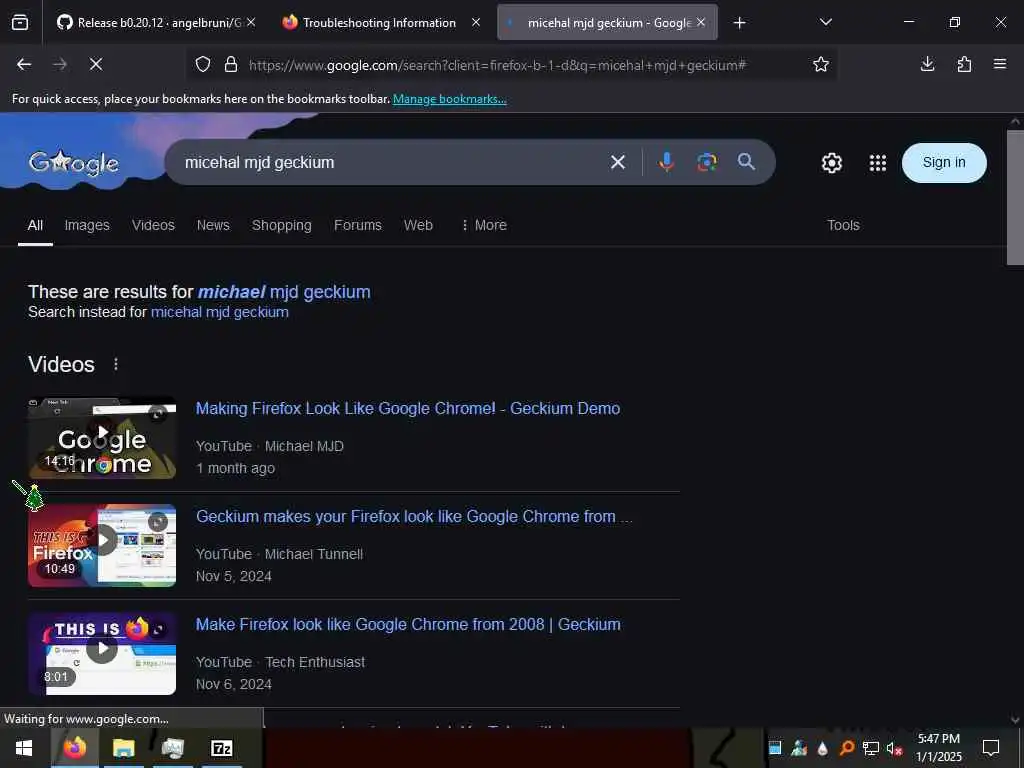The image size is (1024, 768).
Task: Select the All results tab
Action: [35, 225]
